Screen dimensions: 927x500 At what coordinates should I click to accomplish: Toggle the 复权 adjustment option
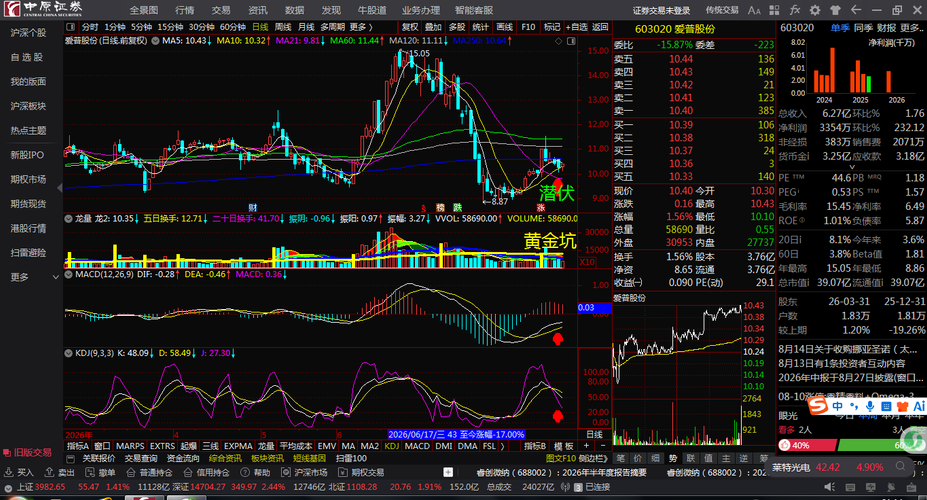(x=410, y=27)
